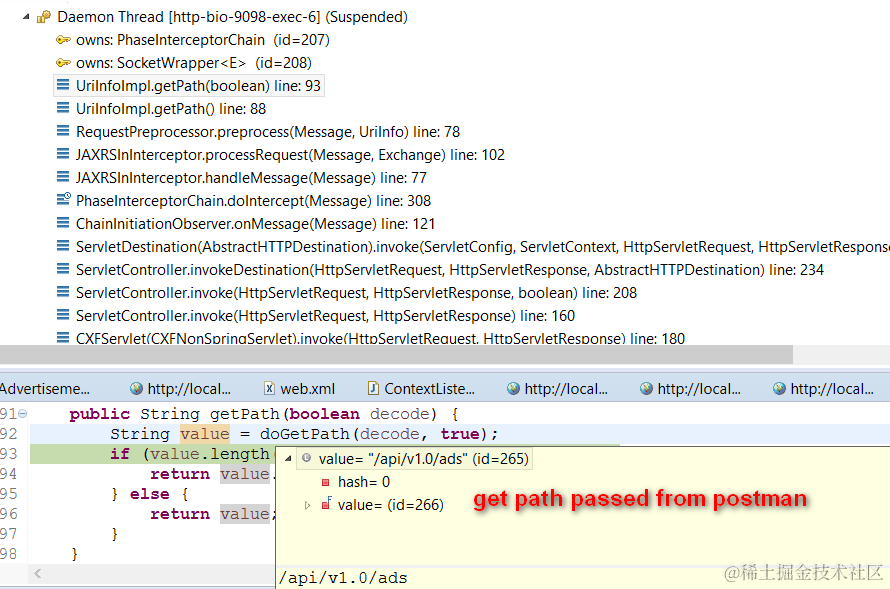Screen dimensions: 890x589
Task: Select the hash= 0 field in hover popup
Action: [x=364, y=482]
